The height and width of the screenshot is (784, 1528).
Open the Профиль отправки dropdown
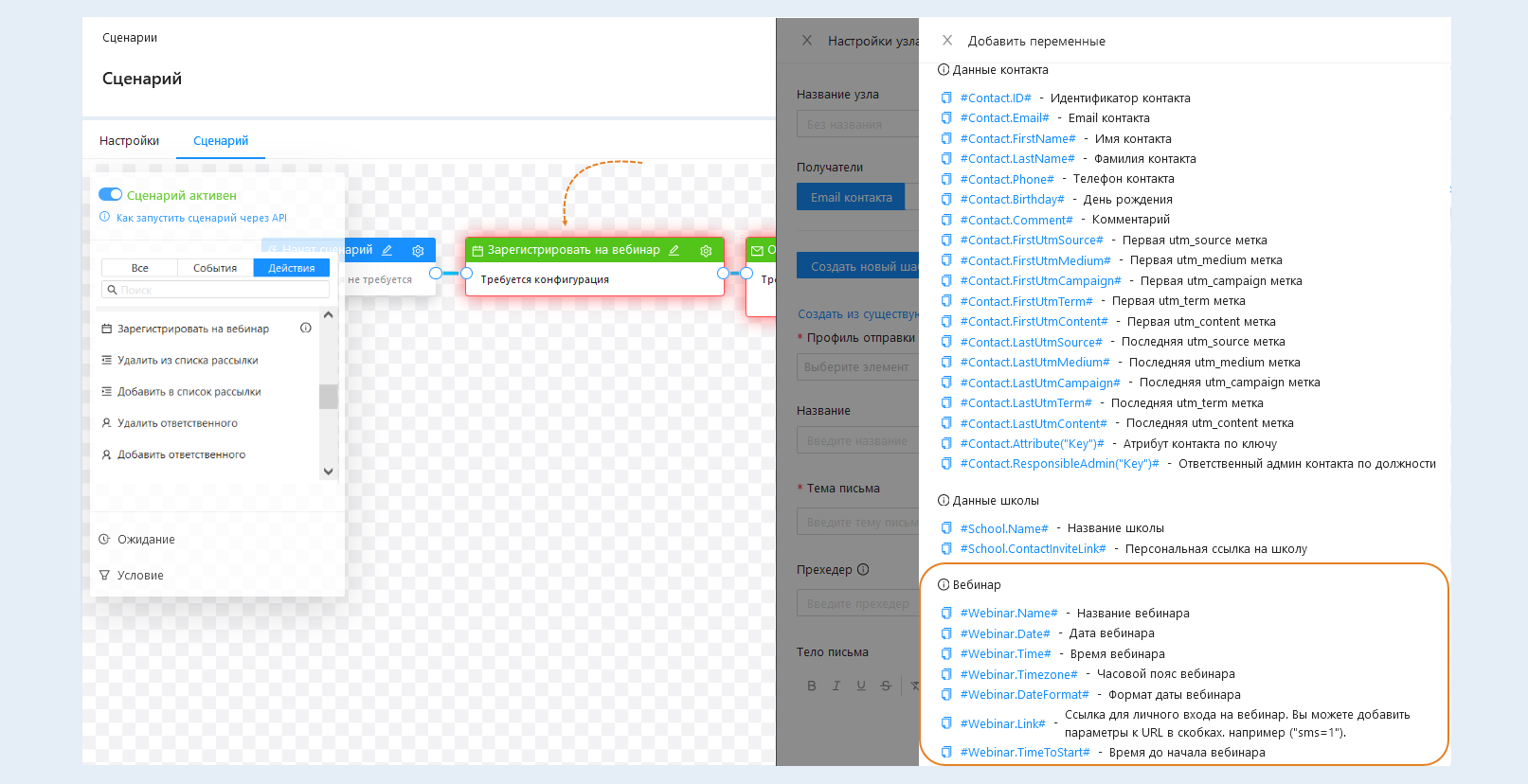[x=856, y=367]
